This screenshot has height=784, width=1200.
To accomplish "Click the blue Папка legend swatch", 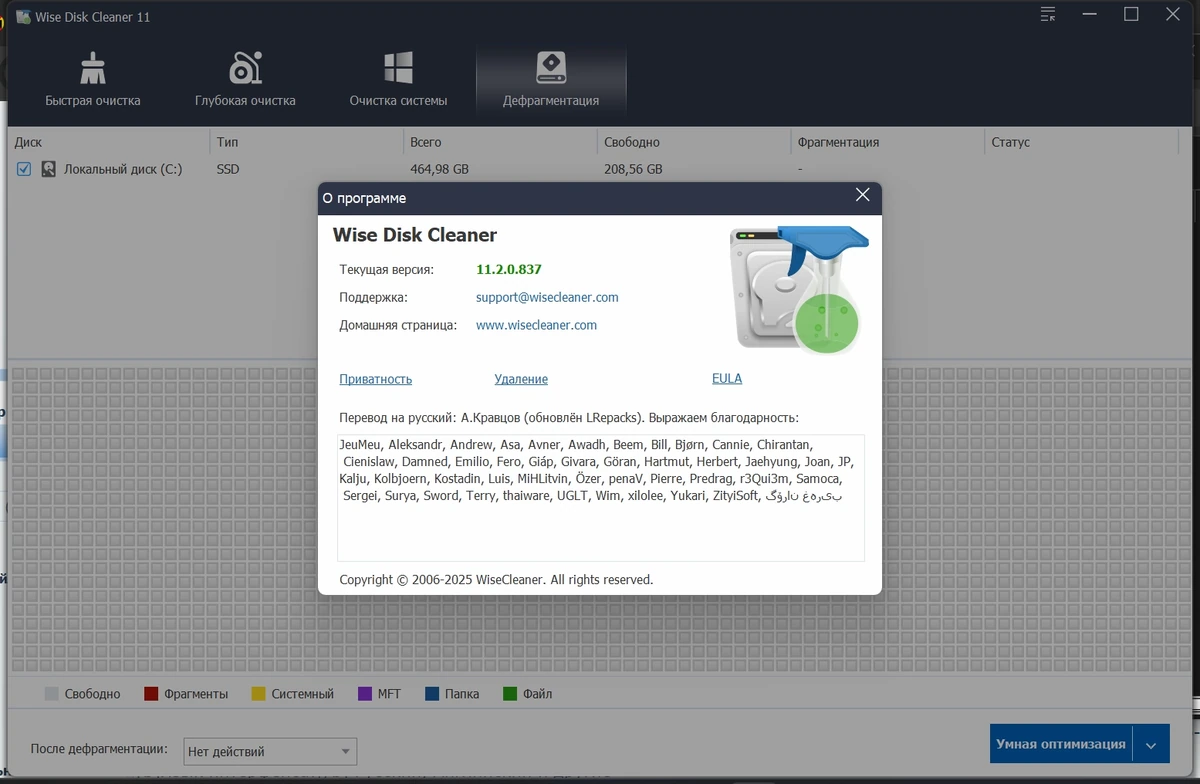I will click(x=433, y=694).
